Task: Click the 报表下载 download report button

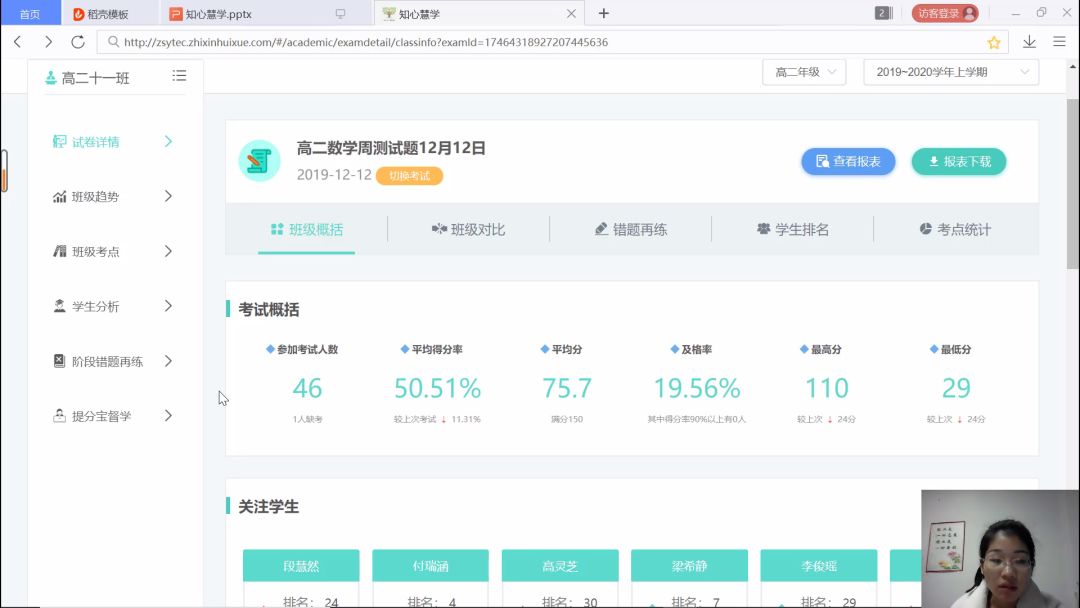Action: (x=958, y=161)
